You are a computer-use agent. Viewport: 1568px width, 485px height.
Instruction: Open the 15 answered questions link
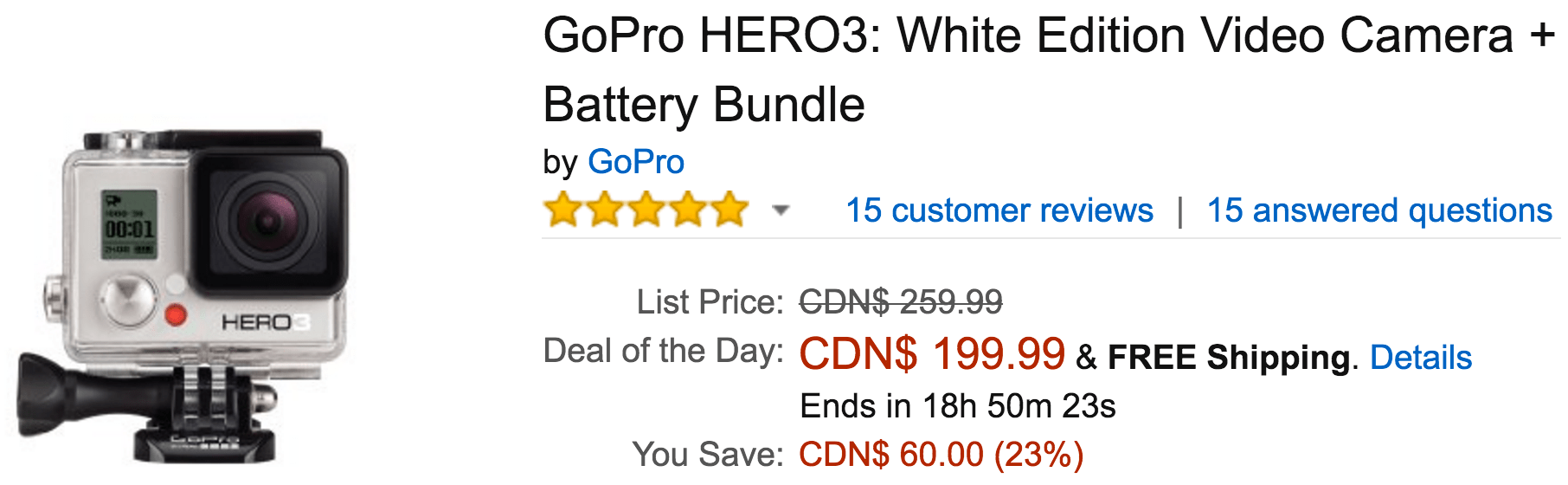point(1379,210)
